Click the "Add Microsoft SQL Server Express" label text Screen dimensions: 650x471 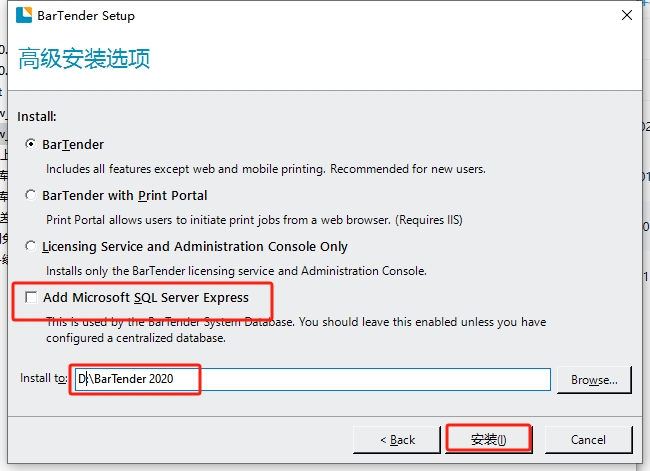pos(146,298)
